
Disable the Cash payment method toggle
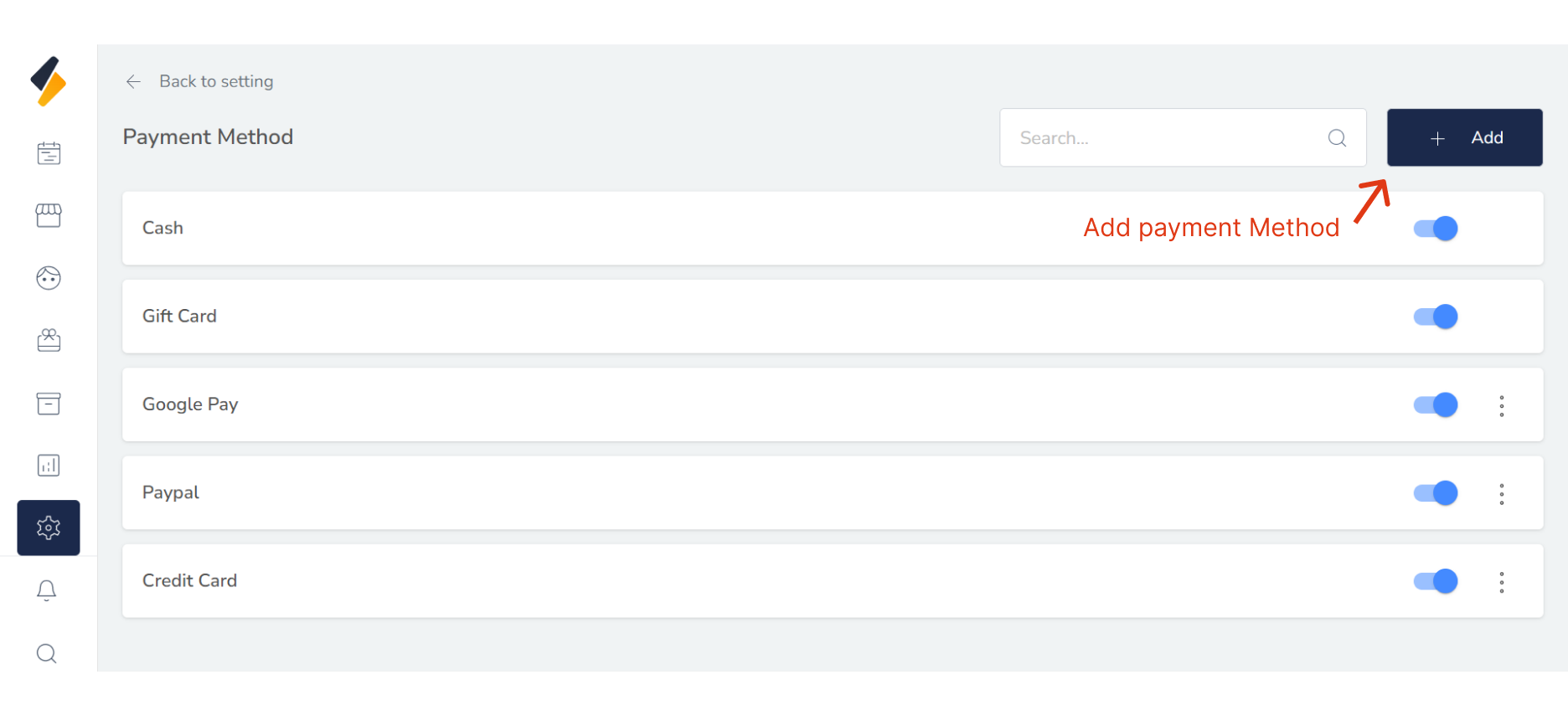(x=1434, y=228)
